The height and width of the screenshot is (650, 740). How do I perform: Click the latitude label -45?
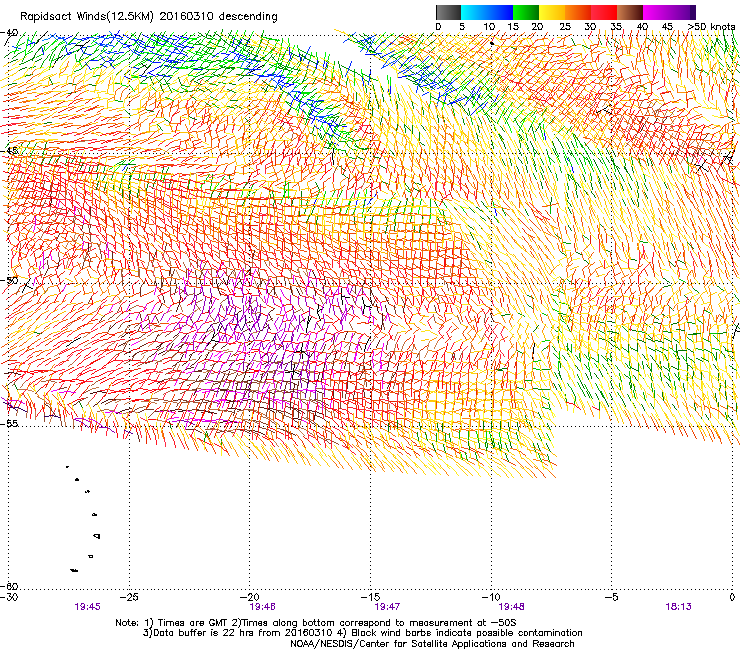point(9,151)
